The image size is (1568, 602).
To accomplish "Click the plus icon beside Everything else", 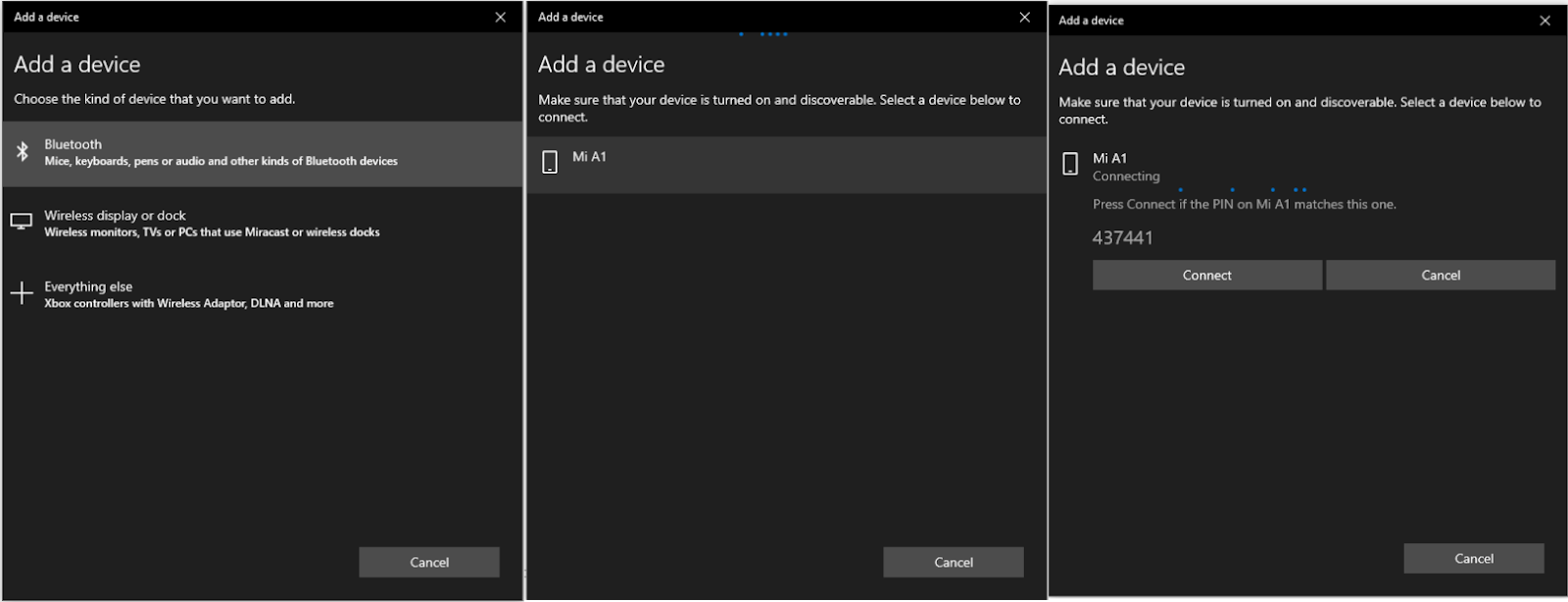I will [x=22, y=292].
